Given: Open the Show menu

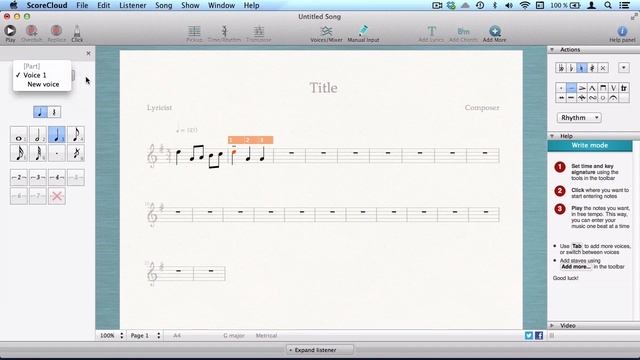Looking at the screenshot, I should (x=190, y=5).
